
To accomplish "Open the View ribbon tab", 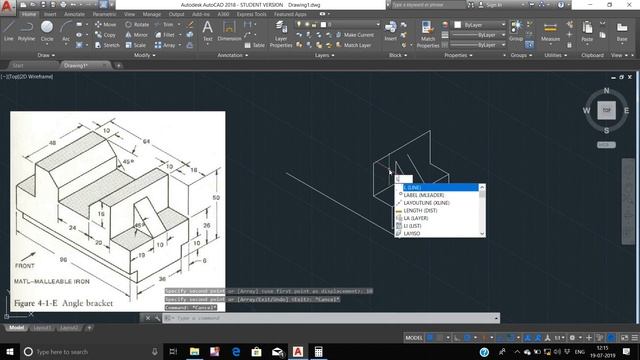I will (x=129, y=14).
